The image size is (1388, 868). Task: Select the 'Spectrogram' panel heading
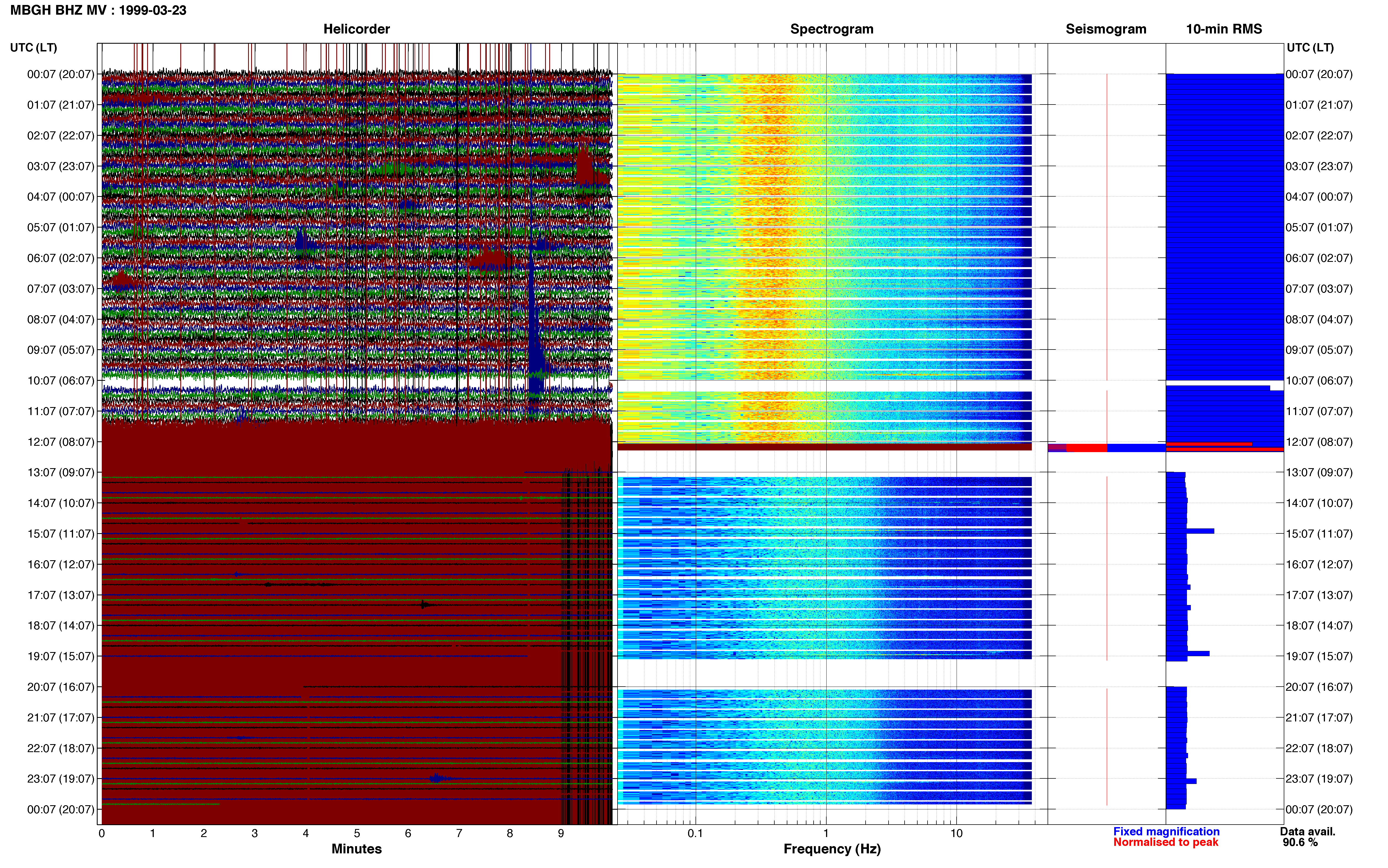coord(832,29)
